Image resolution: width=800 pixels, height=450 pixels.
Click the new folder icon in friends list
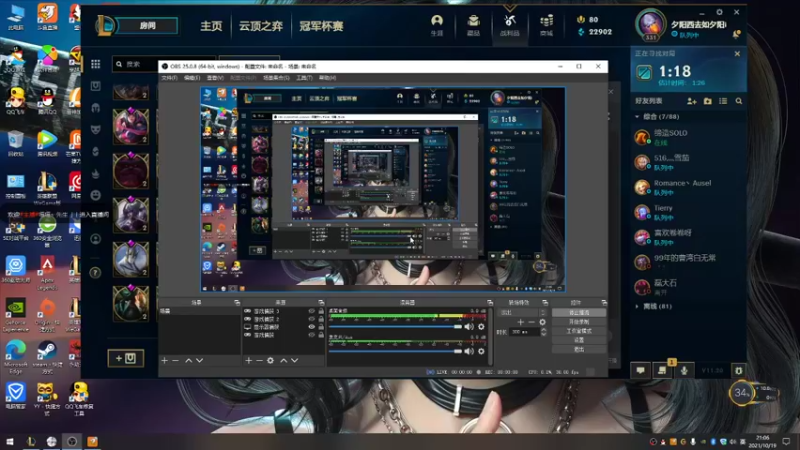coord(708,101)
